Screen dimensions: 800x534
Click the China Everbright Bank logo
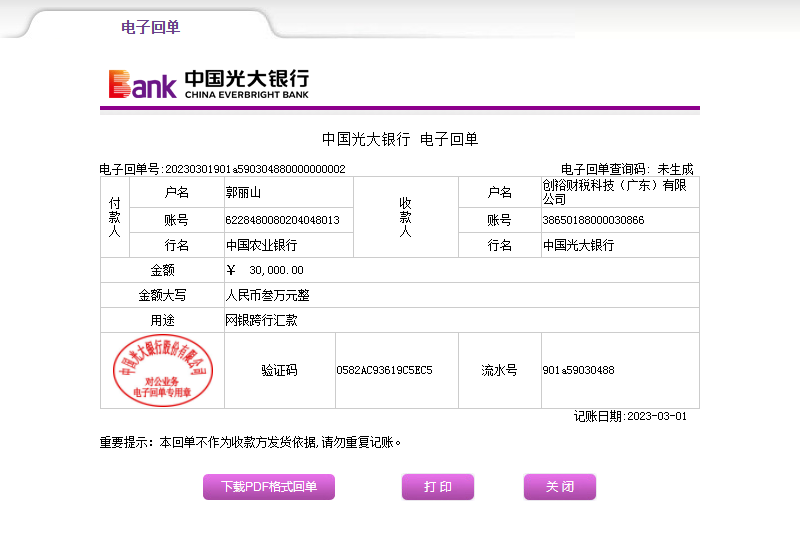[x=208, y=84]
